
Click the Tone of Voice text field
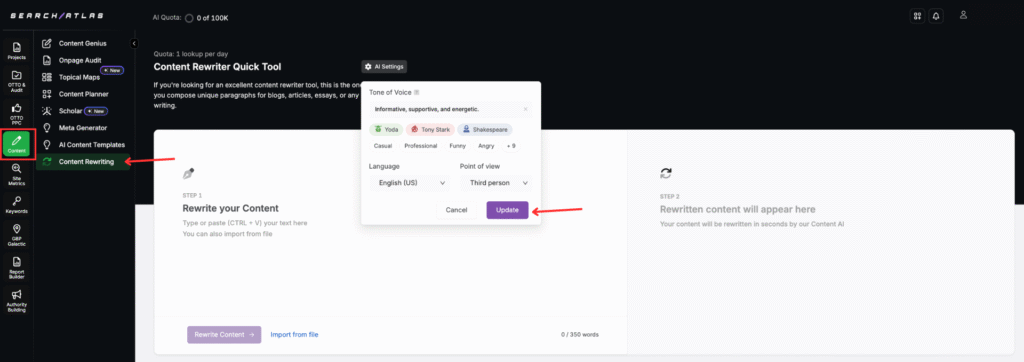[x=451, y=109]
